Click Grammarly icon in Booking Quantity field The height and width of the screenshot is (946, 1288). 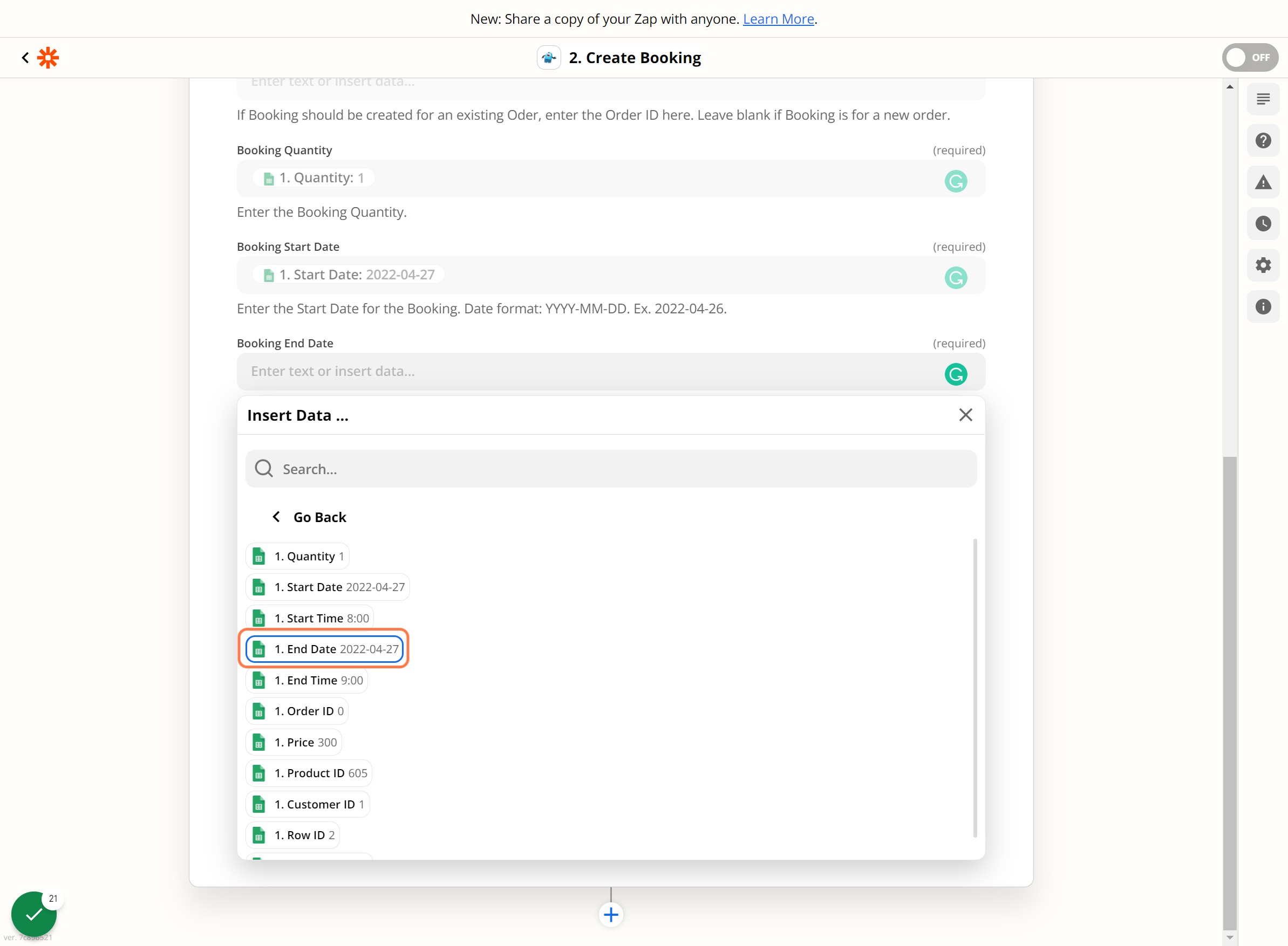tap(956, 181)
